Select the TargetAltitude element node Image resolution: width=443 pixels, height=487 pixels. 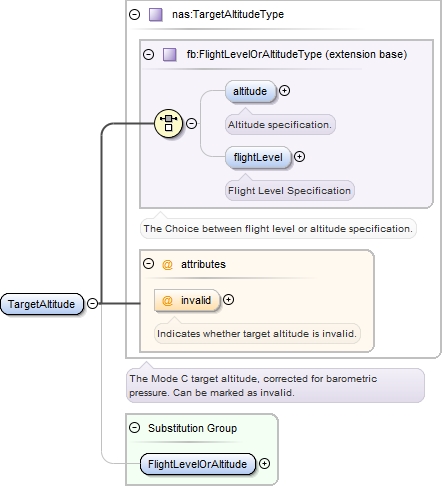point(42,304)
